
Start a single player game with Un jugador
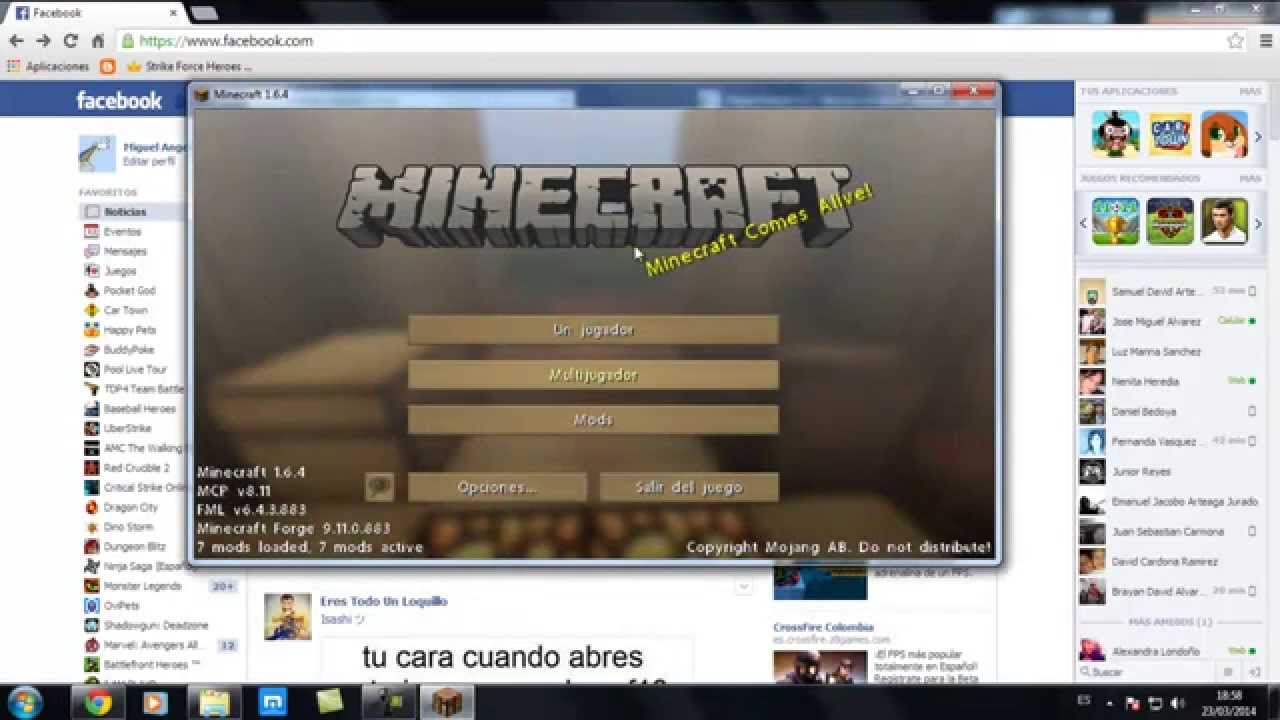point(593,330)
